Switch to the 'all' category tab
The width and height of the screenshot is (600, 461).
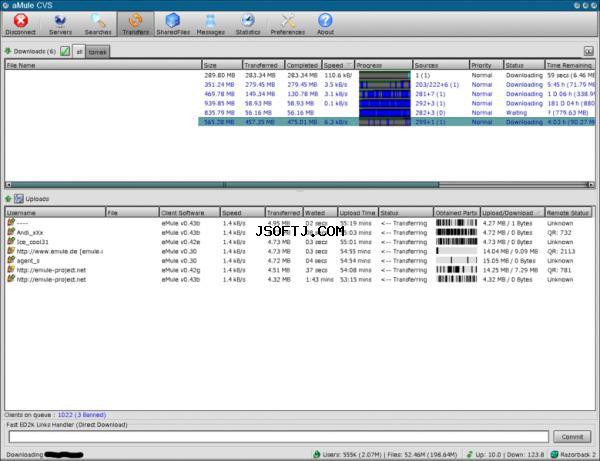(79, 52)
